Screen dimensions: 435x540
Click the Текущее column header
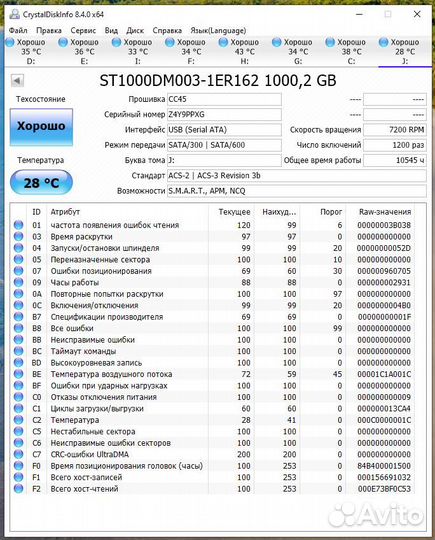tap(231, 212)
